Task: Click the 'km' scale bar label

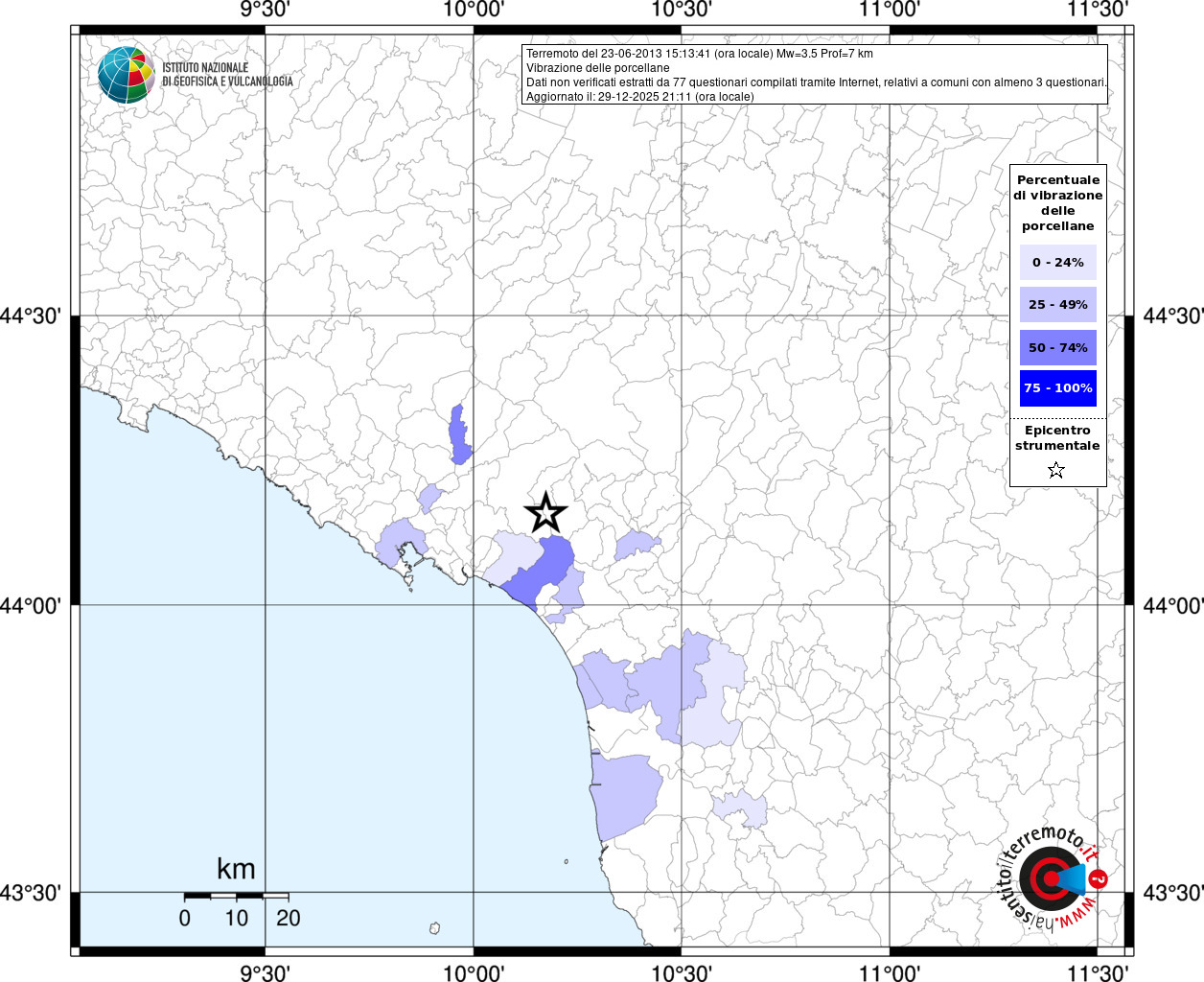Action: pyautogui.click(x=236, y=869)
